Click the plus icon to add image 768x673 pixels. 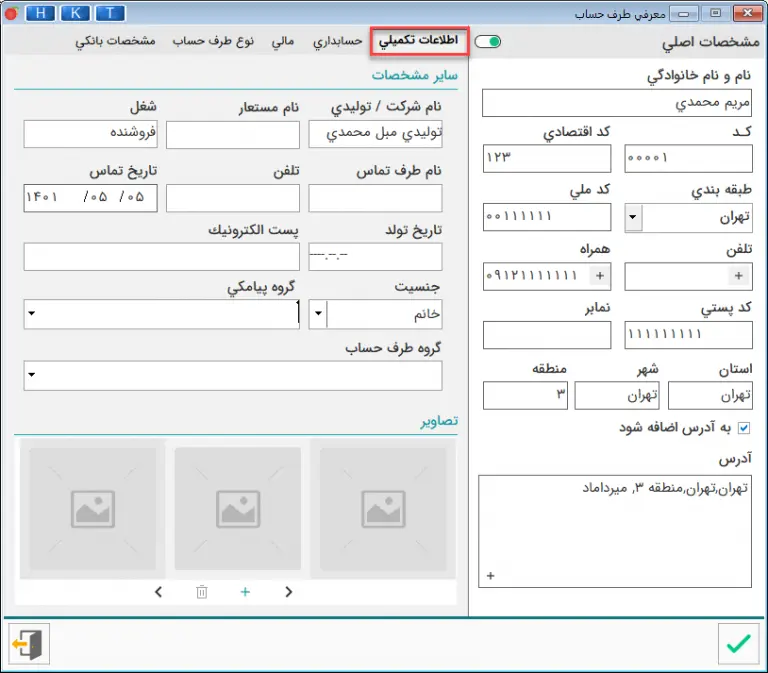(x=245, y=592)
